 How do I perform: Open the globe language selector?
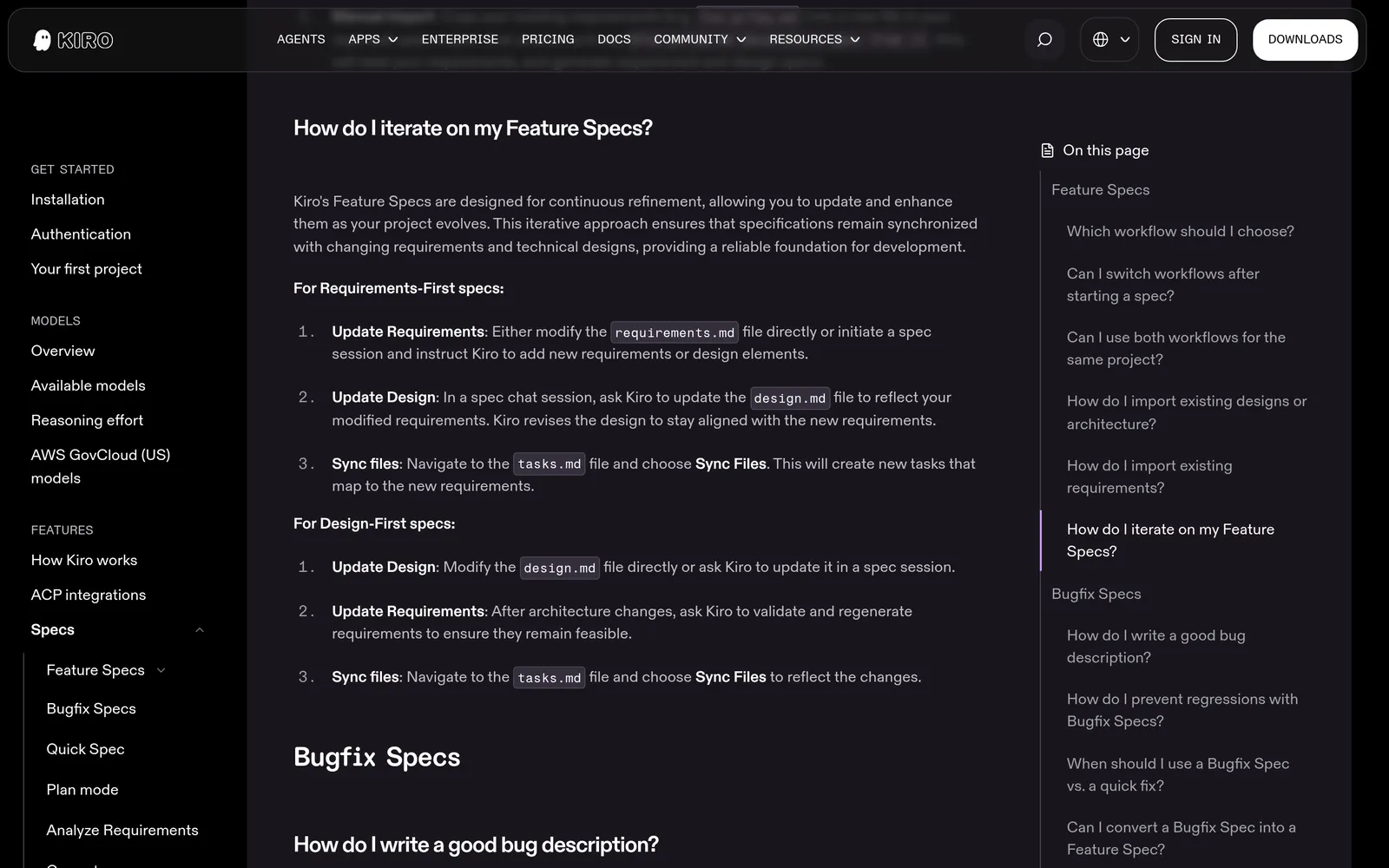(x=1109, y=40)
